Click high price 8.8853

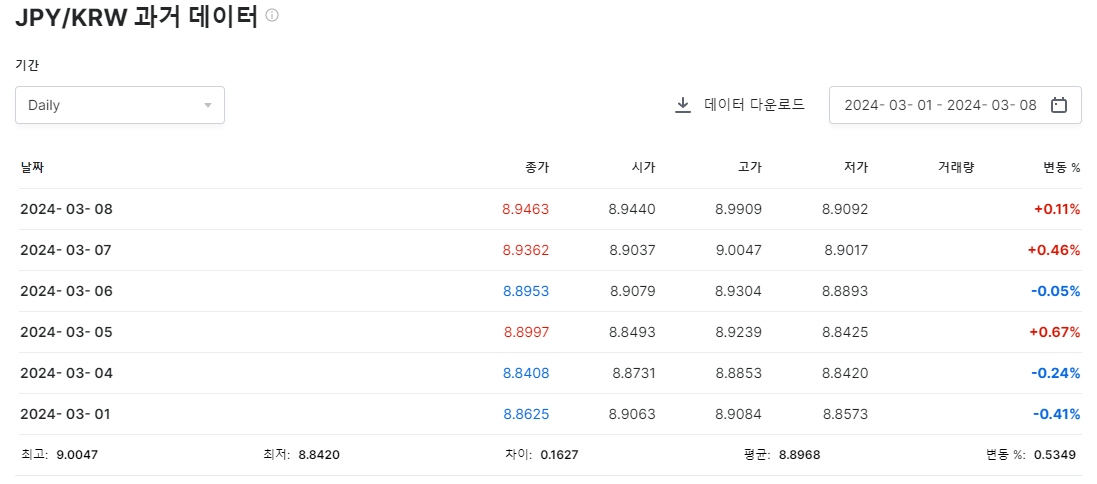pyautogui.click(x=739, y=373)
